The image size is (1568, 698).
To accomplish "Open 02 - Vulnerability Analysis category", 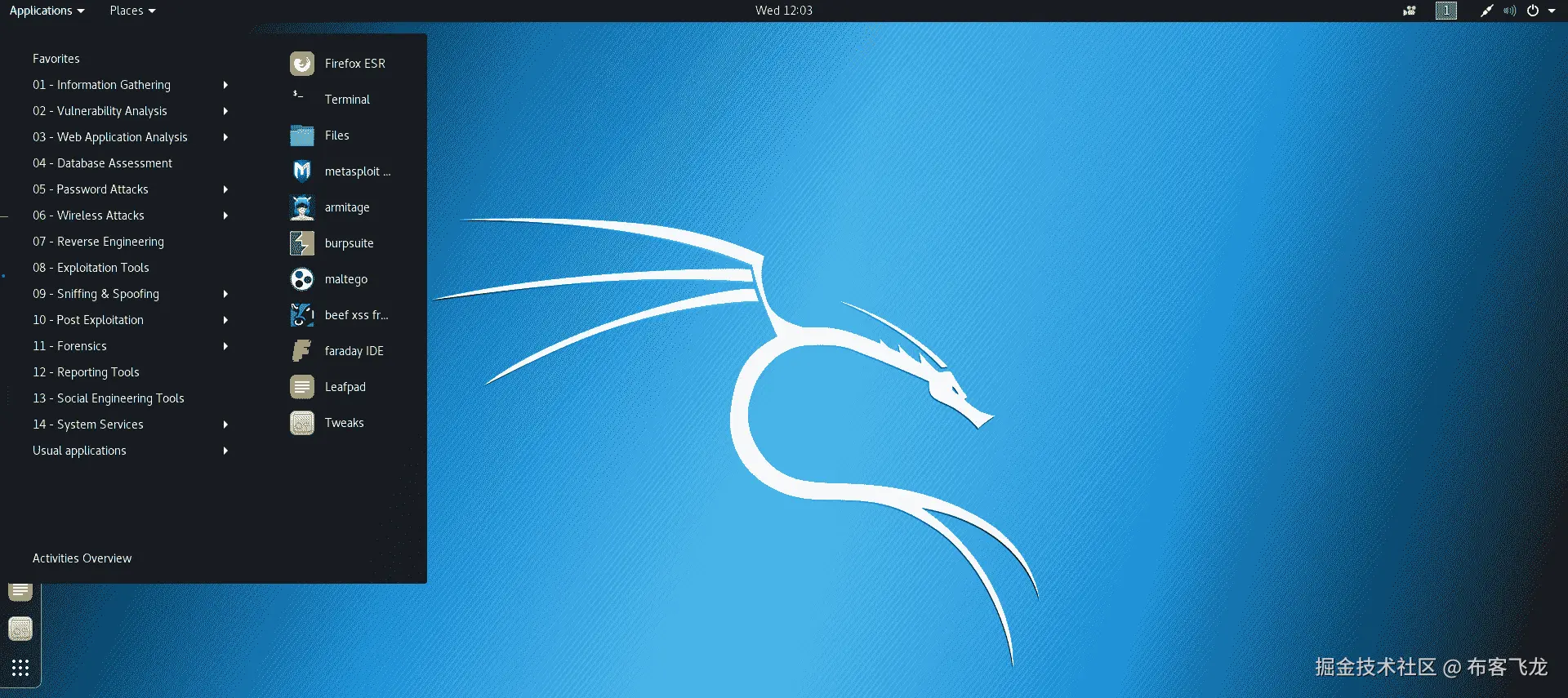I will coord(100,111).
